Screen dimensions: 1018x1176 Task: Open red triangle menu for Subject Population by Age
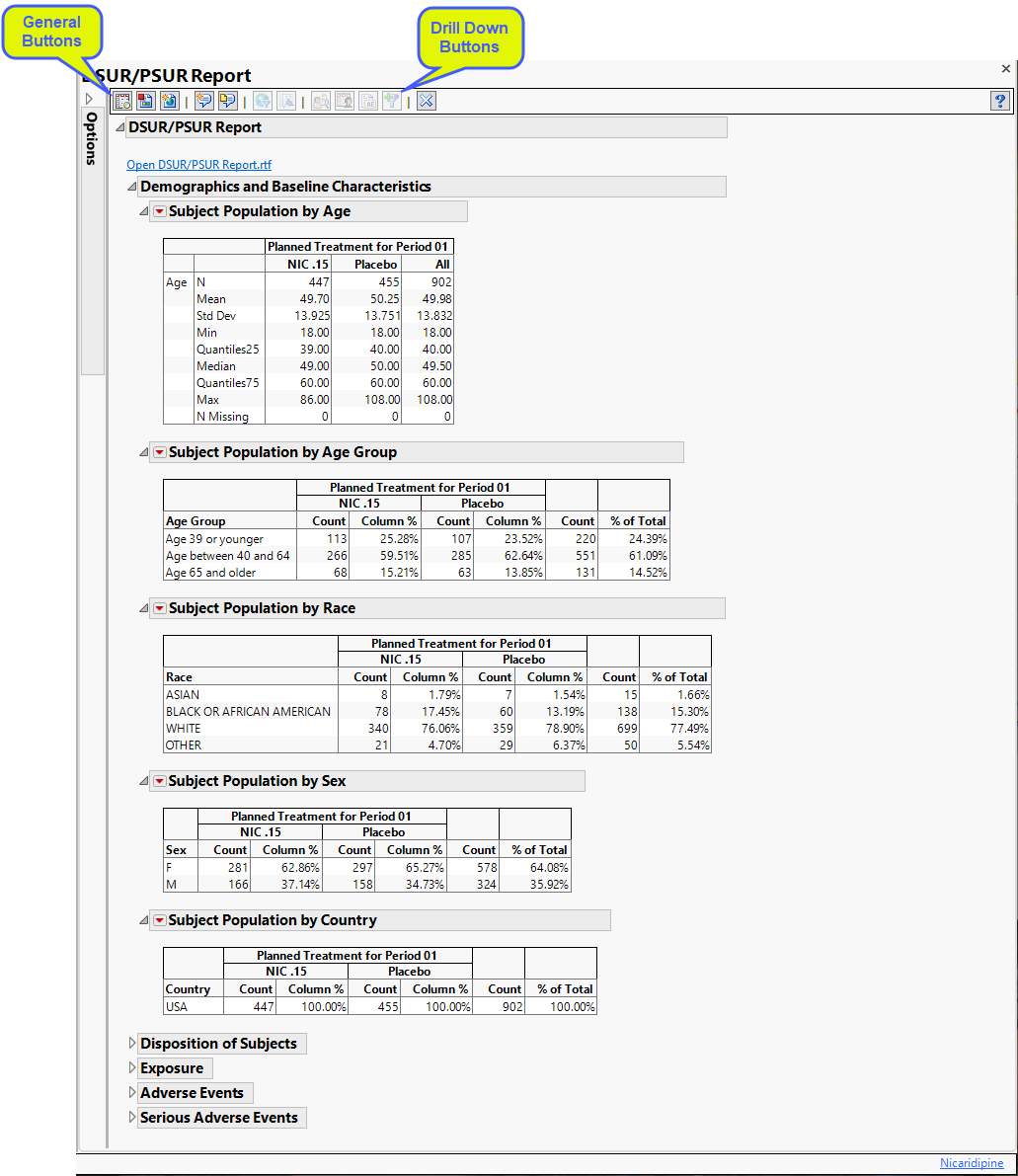159,211
